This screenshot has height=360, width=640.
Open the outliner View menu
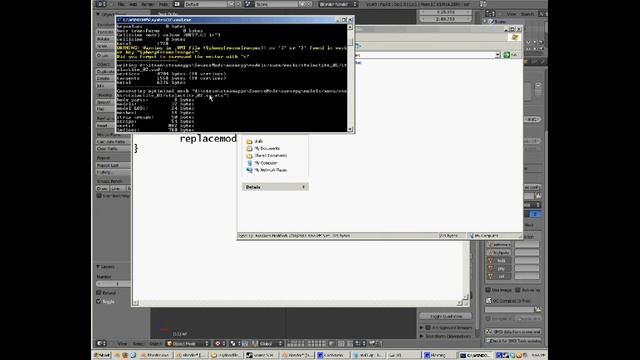tap(511, 14)
